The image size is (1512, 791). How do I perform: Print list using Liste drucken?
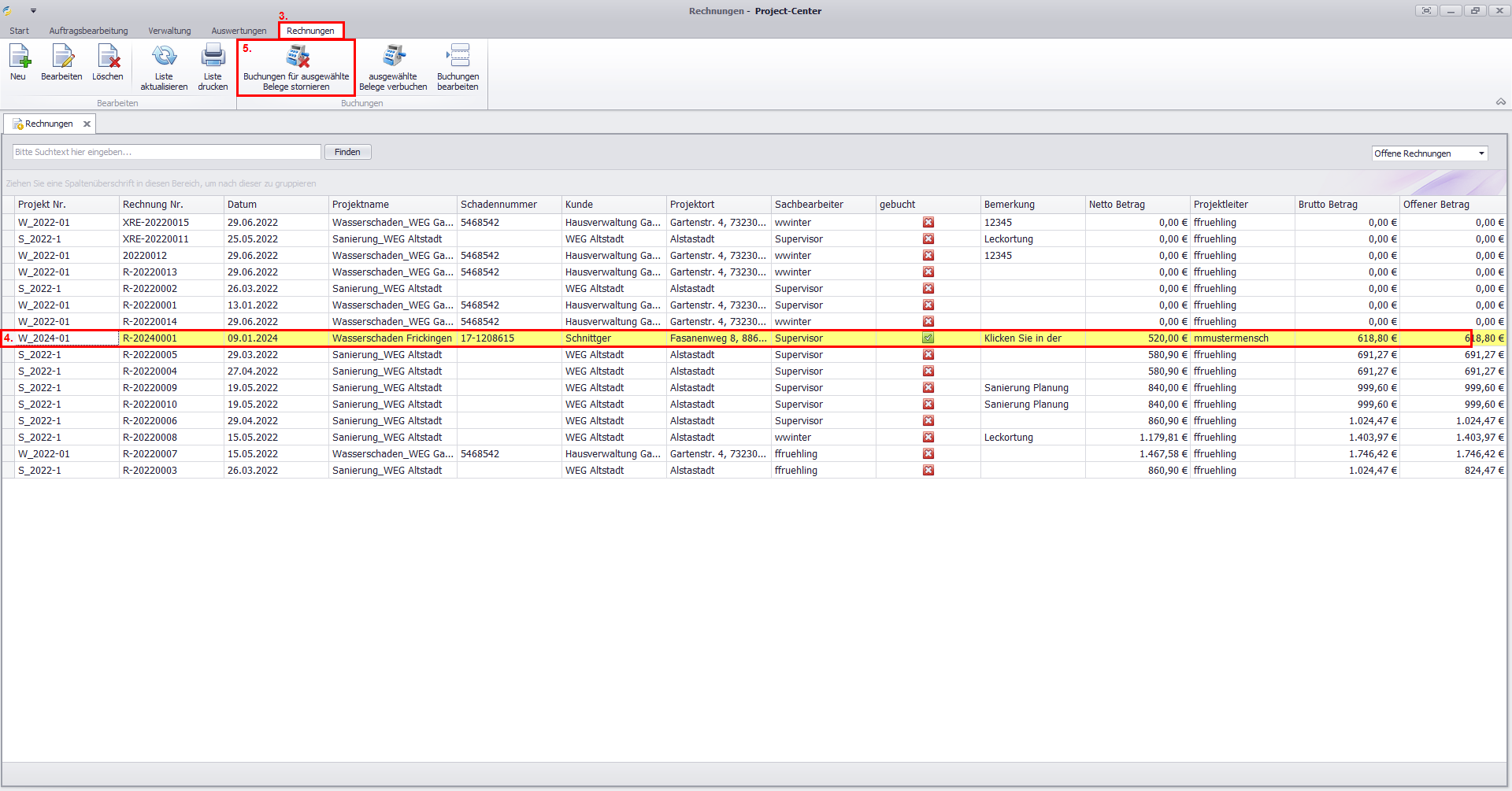(x=213, y=57)
